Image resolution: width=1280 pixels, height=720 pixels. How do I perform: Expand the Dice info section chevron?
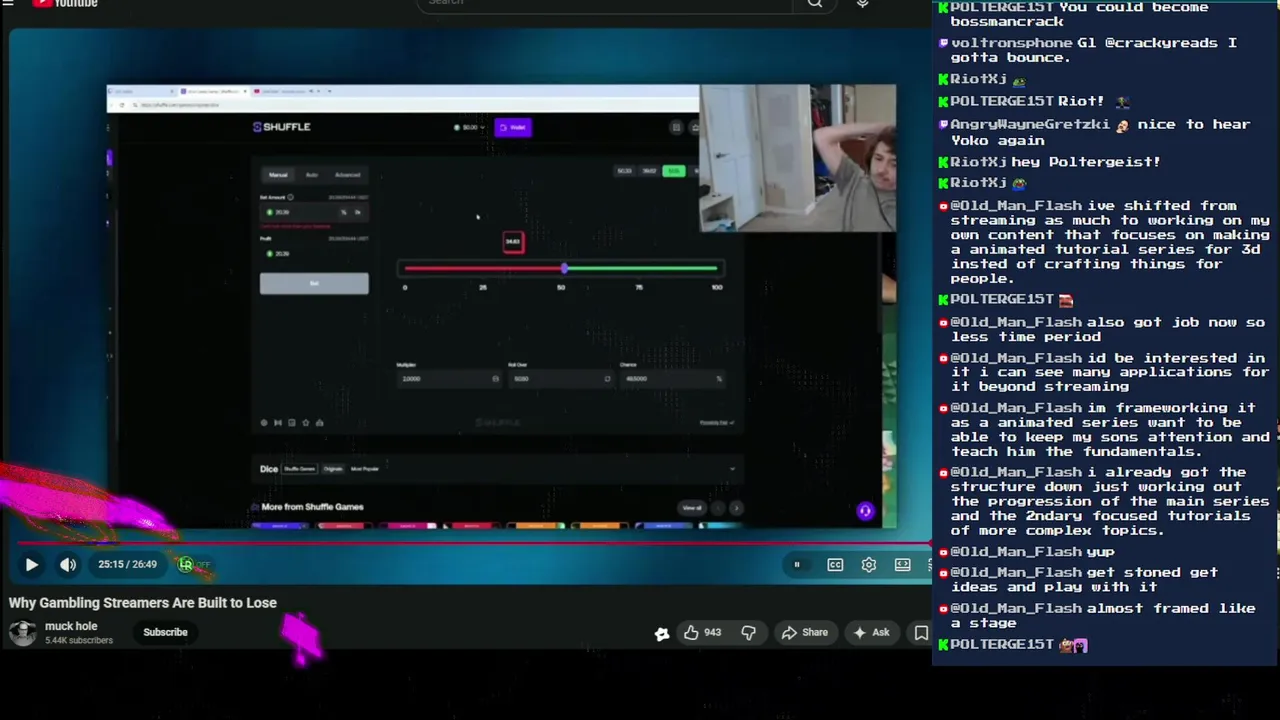pos(732,469)
